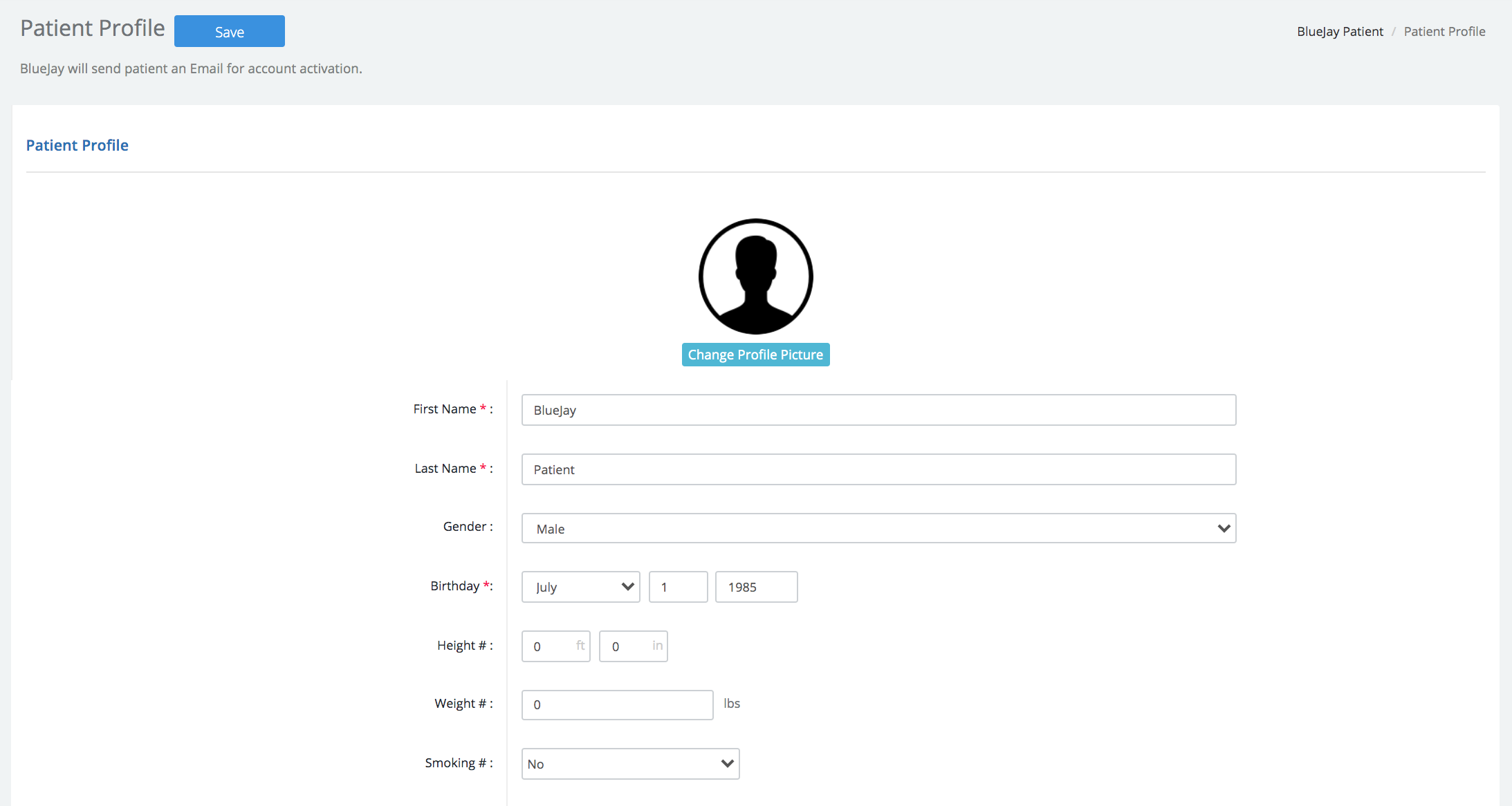
Task: Click the birthday year field showing 1985
Action: coord(756,587)
